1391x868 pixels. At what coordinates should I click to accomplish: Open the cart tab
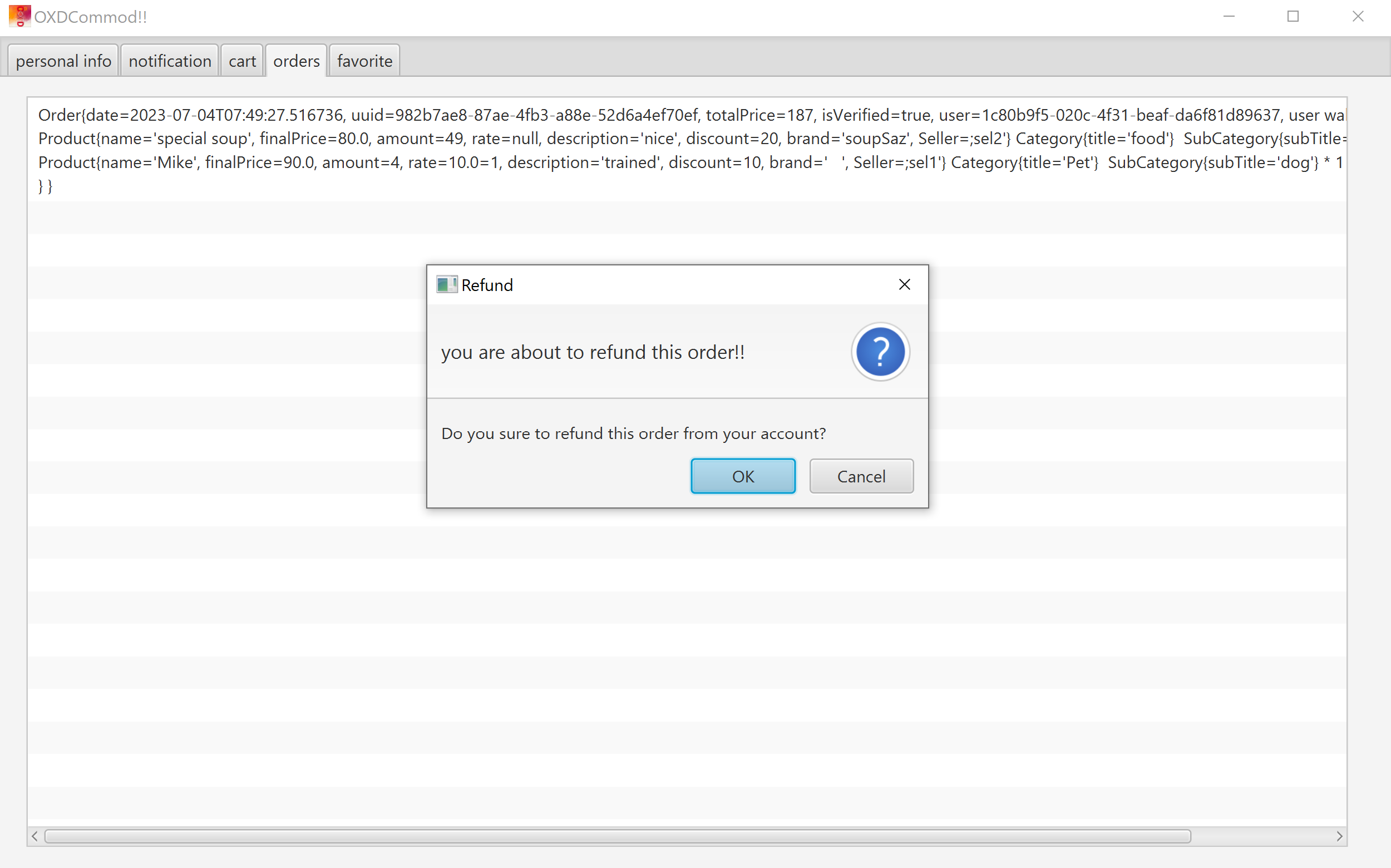point(241,61)
